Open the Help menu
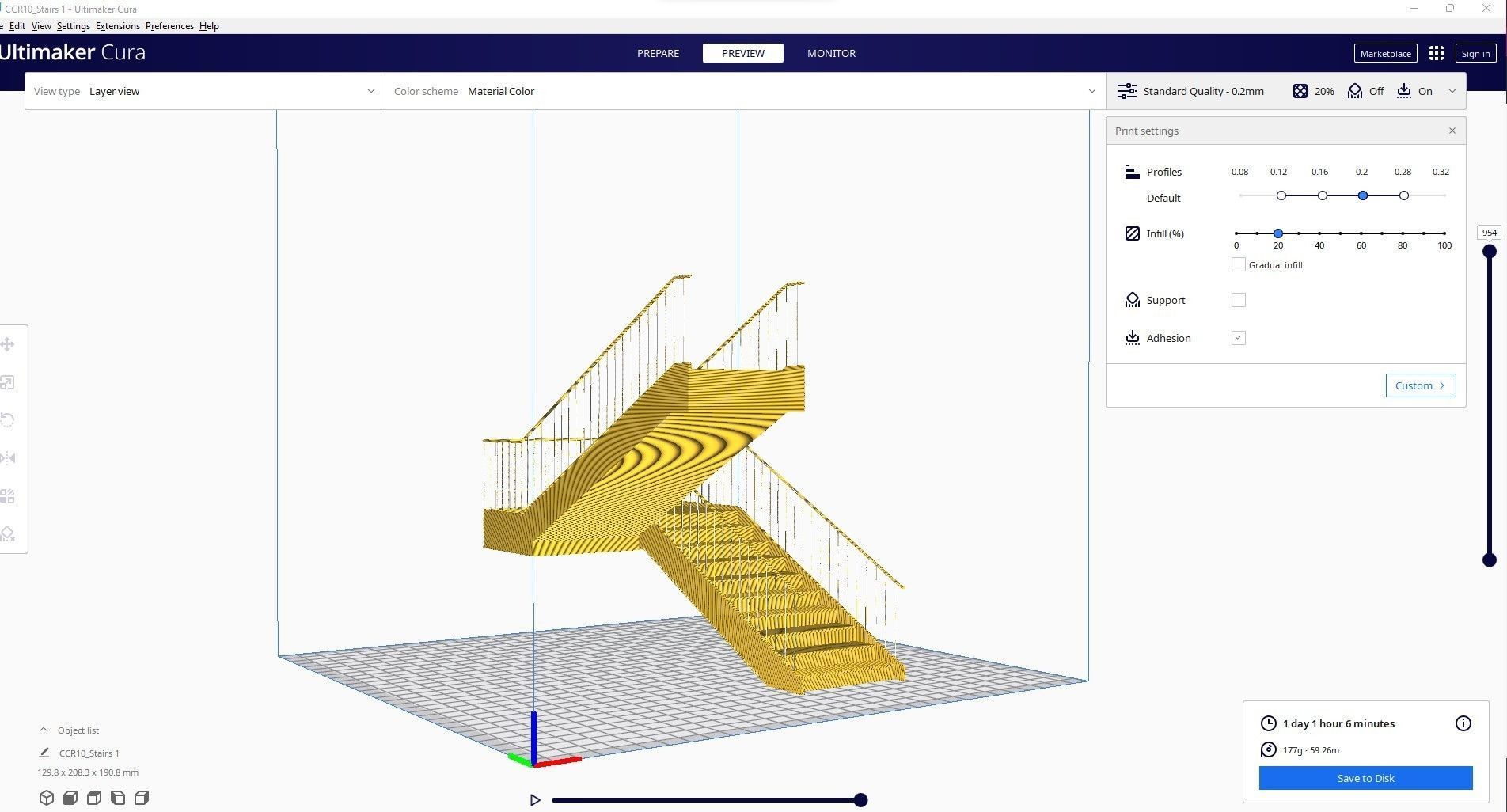1507x812 pixels. point(209,26)
